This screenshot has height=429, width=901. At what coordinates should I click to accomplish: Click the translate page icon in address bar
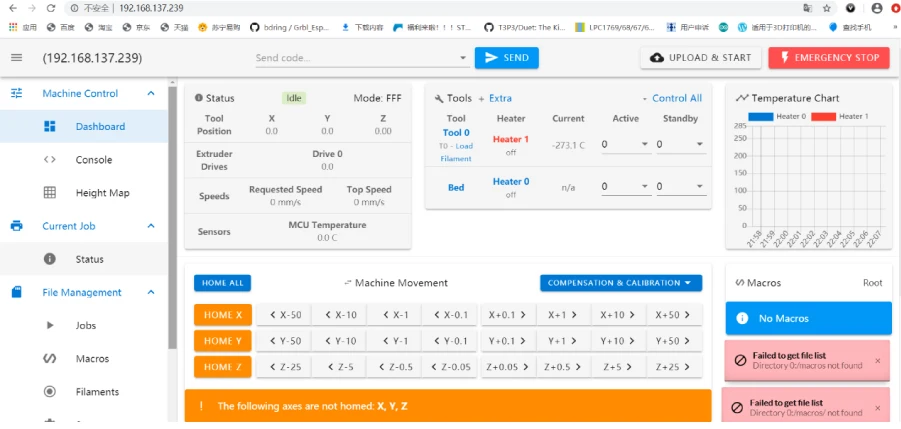pos(808,8)
